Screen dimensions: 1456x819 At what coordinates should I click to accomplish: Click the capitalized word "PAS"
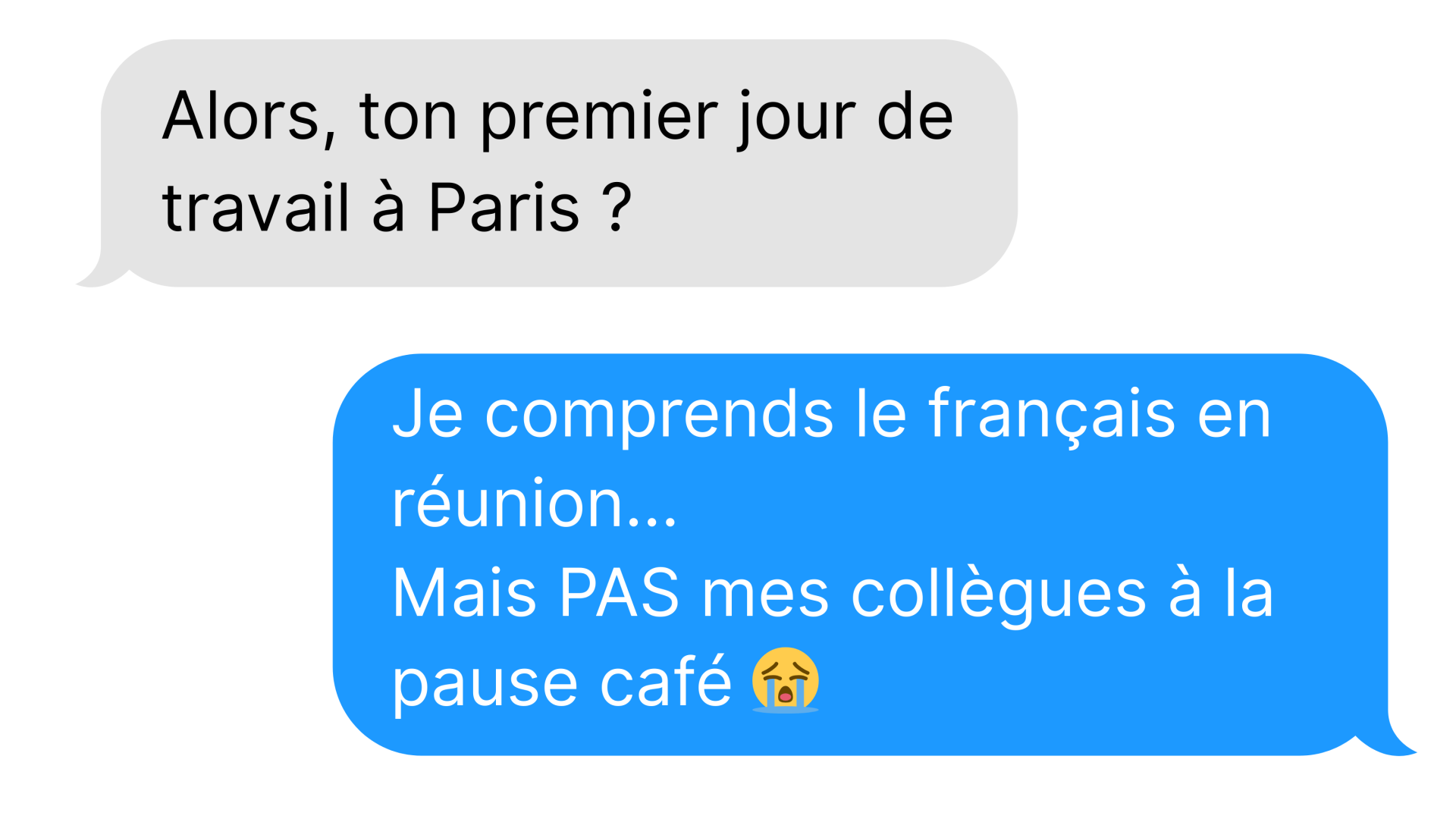[x=619, y=593]
